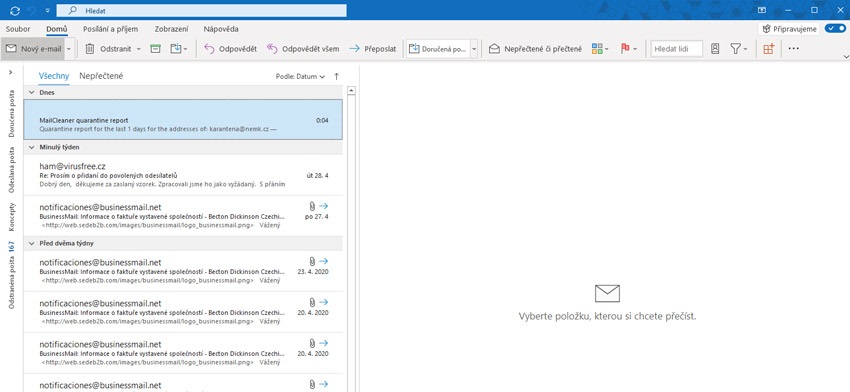Filter the list to Nepřečtené messages
The height and width of the screenshot is (392, 850).
pos(101,76)
